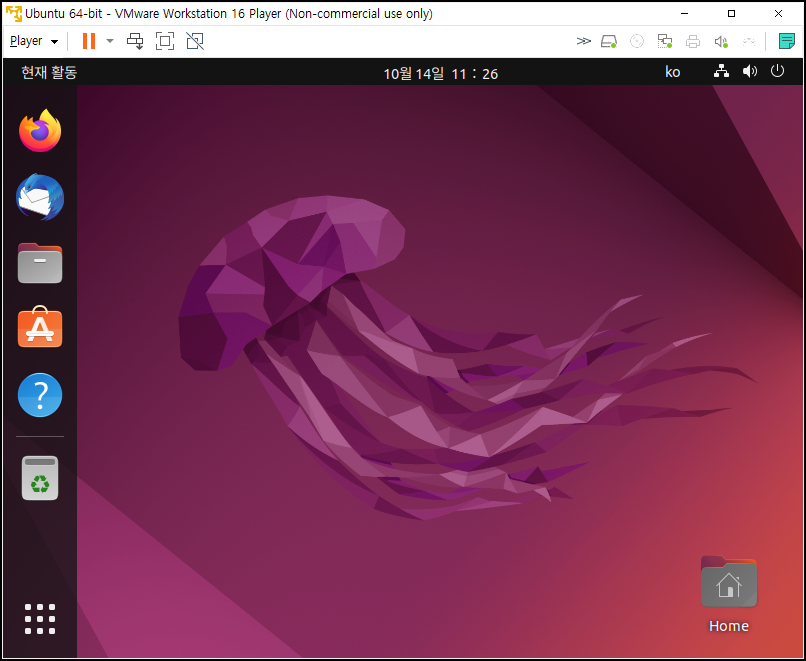
Task: Maximize the VMware Player window
Action: (731, 13)
